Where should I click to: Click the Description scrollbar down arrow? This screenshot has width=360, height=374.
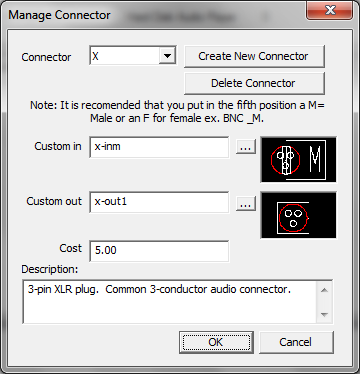click(324, 314)
